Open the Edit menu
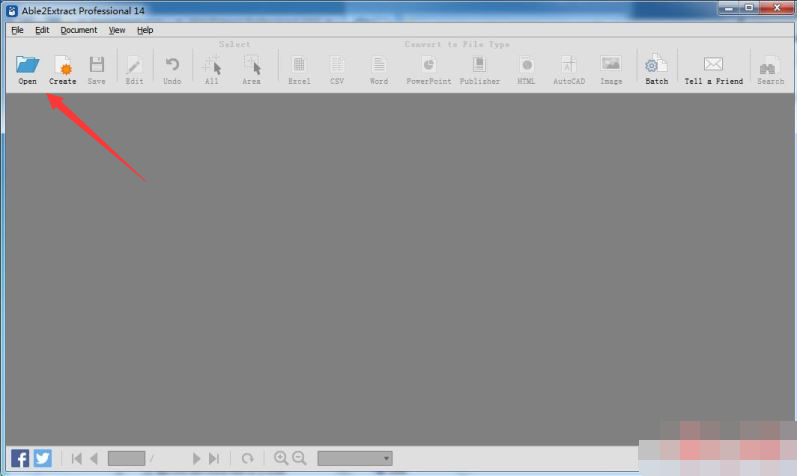The image size is (797, 476). coord(42,30)
